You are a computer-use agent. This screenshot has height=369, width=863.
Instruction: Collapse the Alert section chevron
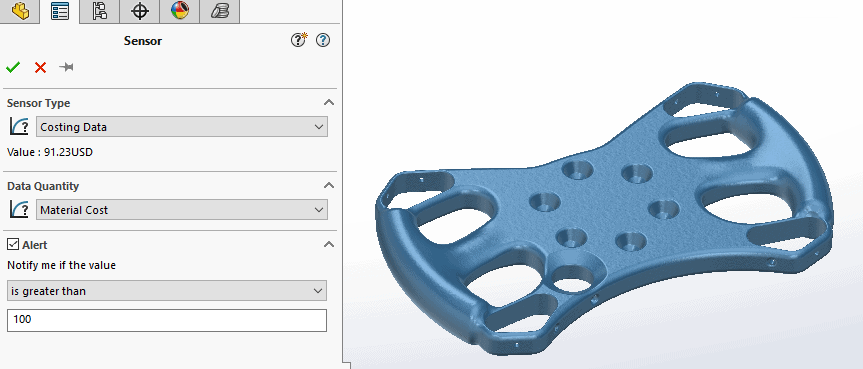click(329, 244)
